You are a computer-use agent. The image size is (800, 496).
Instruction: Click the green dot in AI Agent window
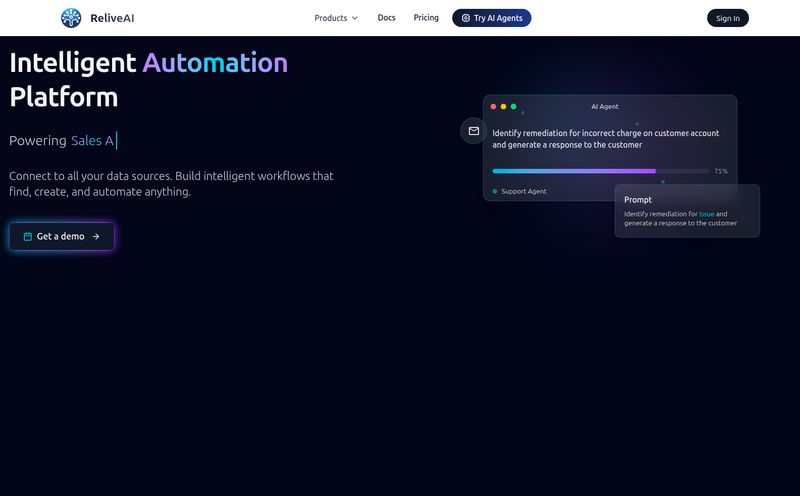(x=514, y=107)
